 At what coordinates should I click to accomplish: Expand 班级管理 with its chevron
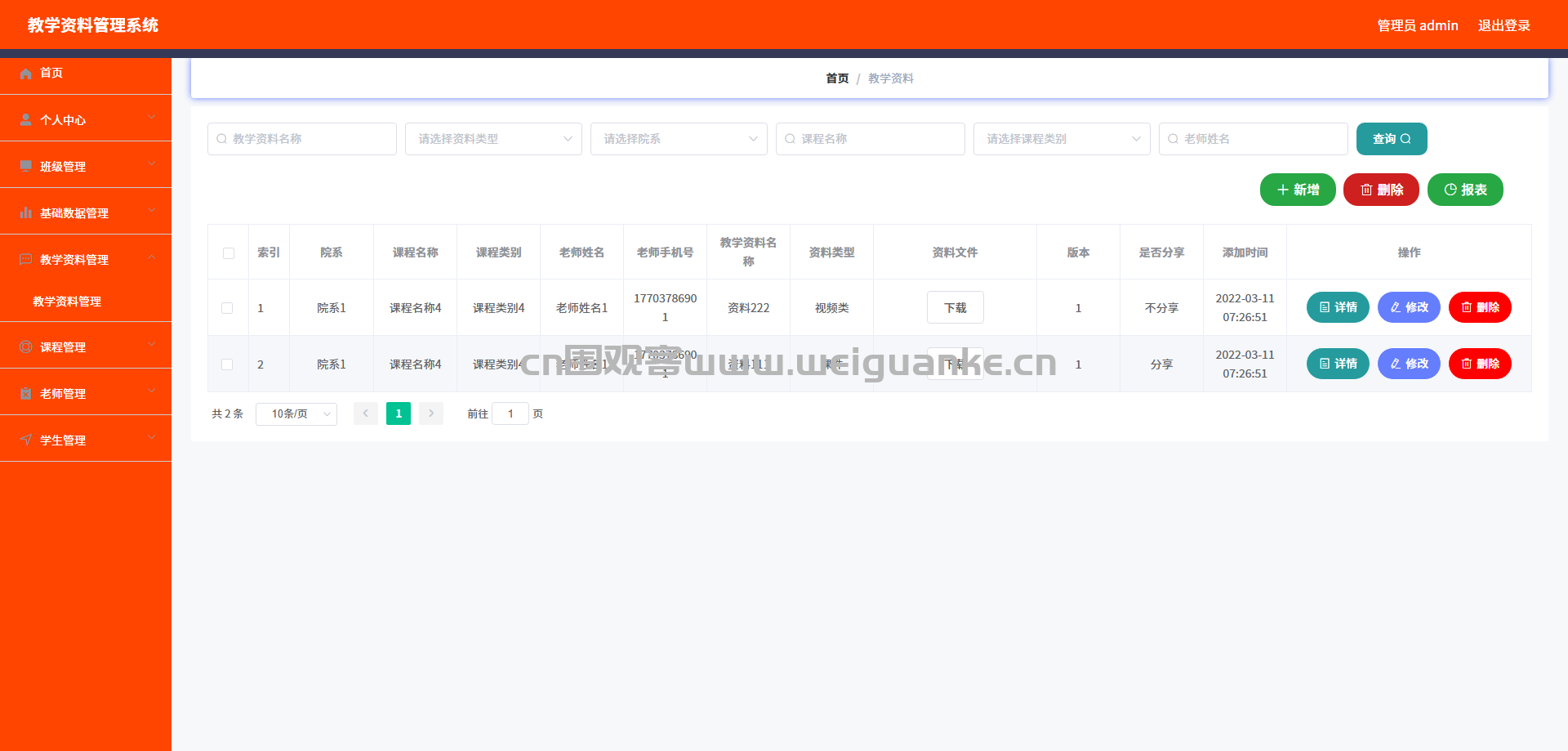tap(152, 164)
